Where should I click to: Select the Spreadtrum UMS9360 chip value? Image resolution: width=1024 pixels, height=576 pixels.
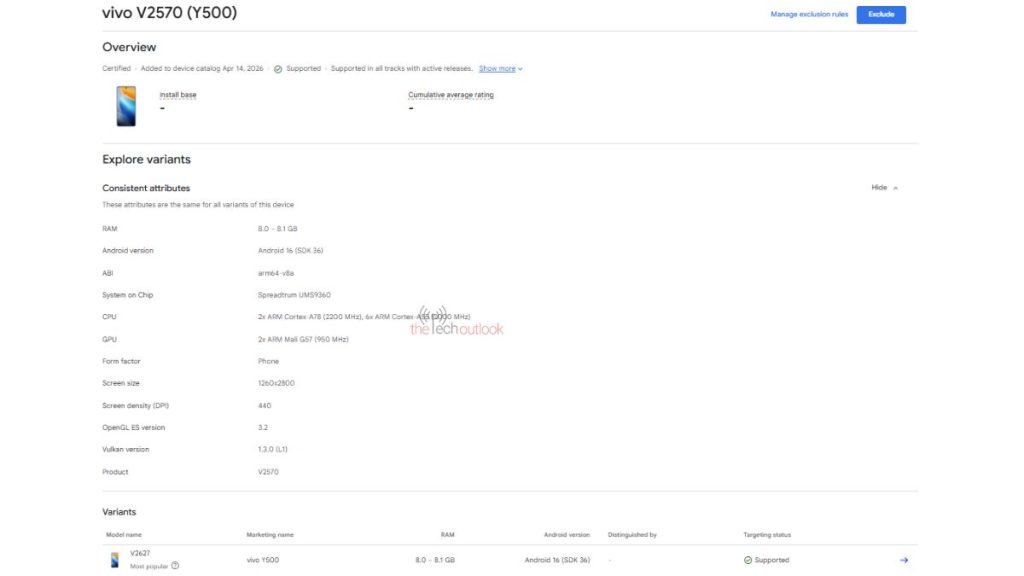294,295
